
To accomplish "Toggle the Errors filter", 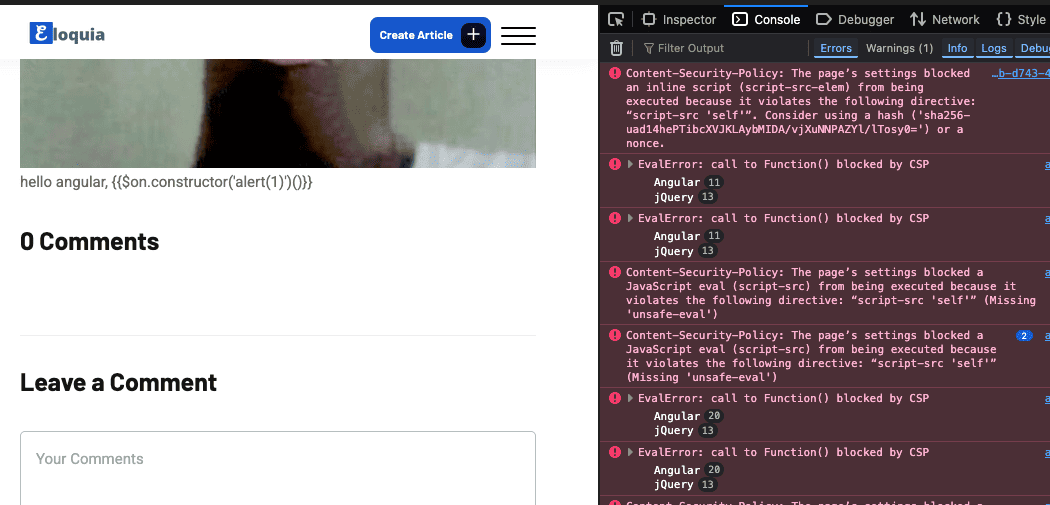I will pyautogui.click(x=836, y=48).
